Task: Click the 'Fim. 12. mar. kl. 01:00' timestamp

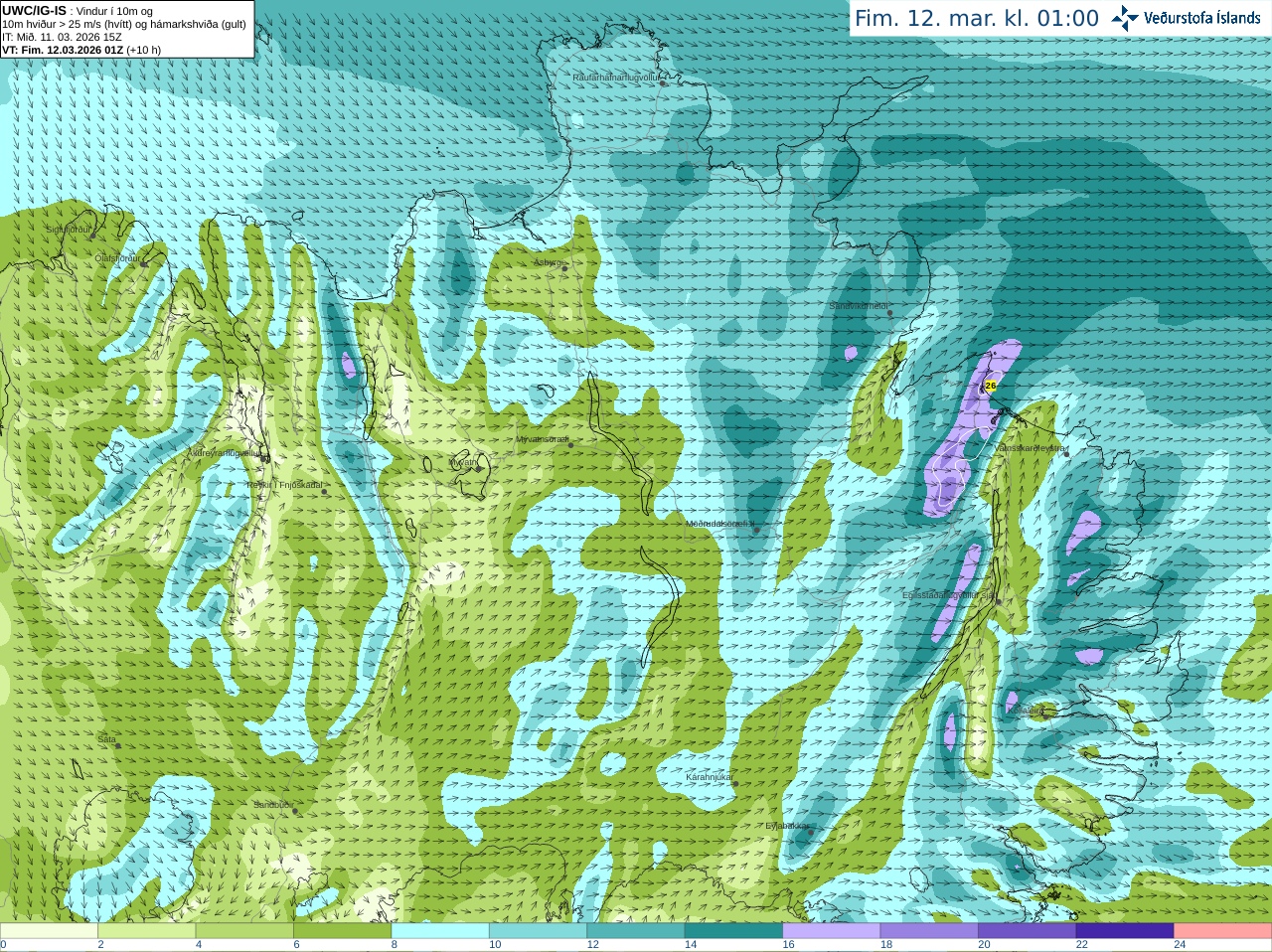Action: coord(977,19)
